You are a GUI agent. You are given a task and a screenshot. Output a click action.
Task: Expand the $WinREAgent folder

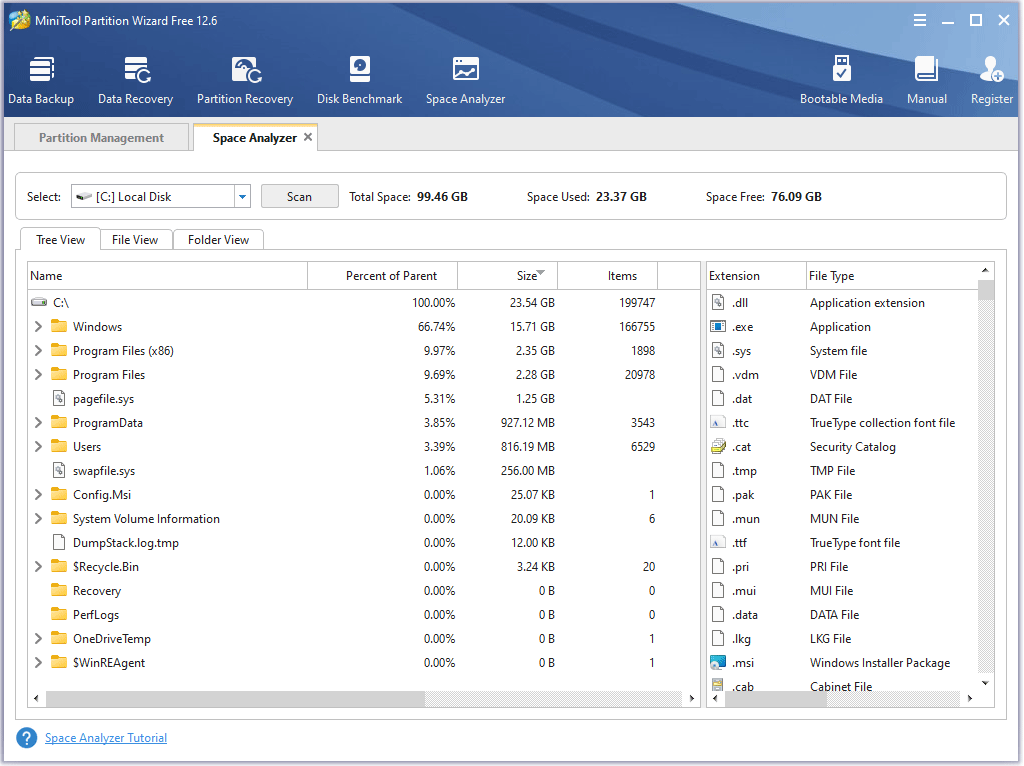click(38, 663)
